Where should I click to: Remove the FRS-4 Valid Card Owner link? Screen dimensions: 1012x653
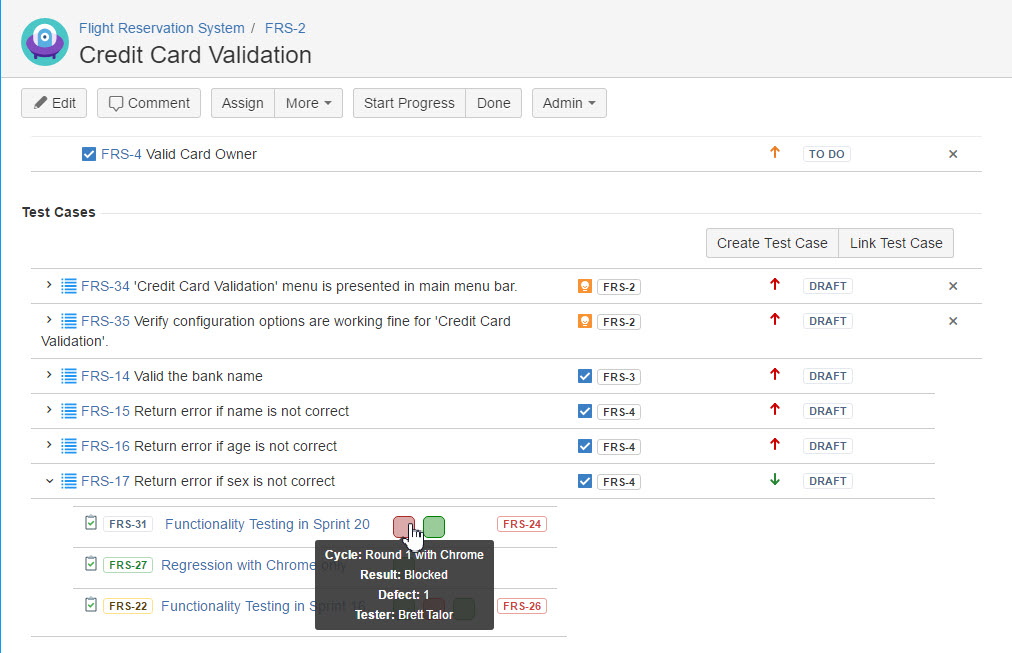[x=952, y=154]
